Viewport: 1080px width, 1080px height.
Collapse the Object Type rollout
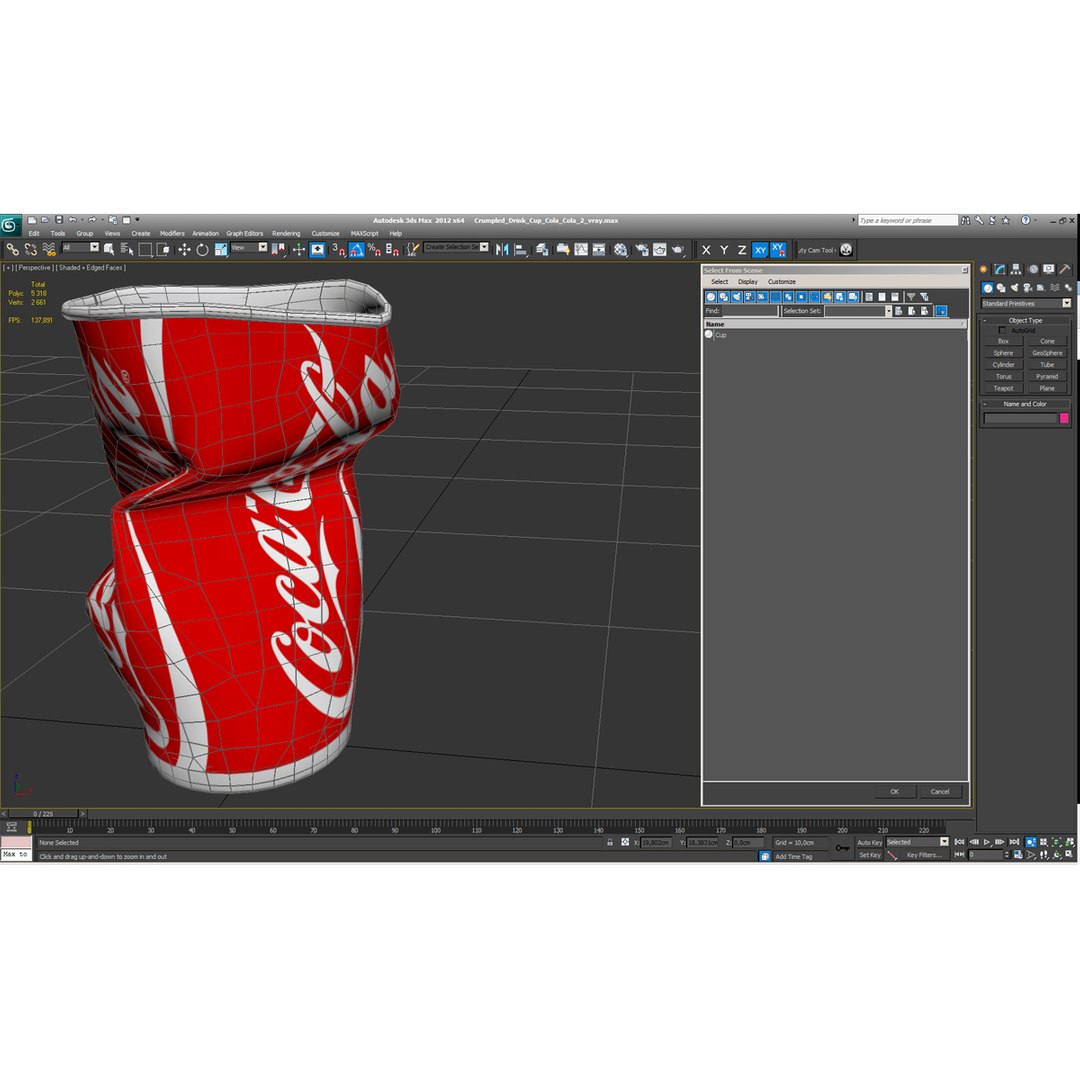[x=1025, y=320]
